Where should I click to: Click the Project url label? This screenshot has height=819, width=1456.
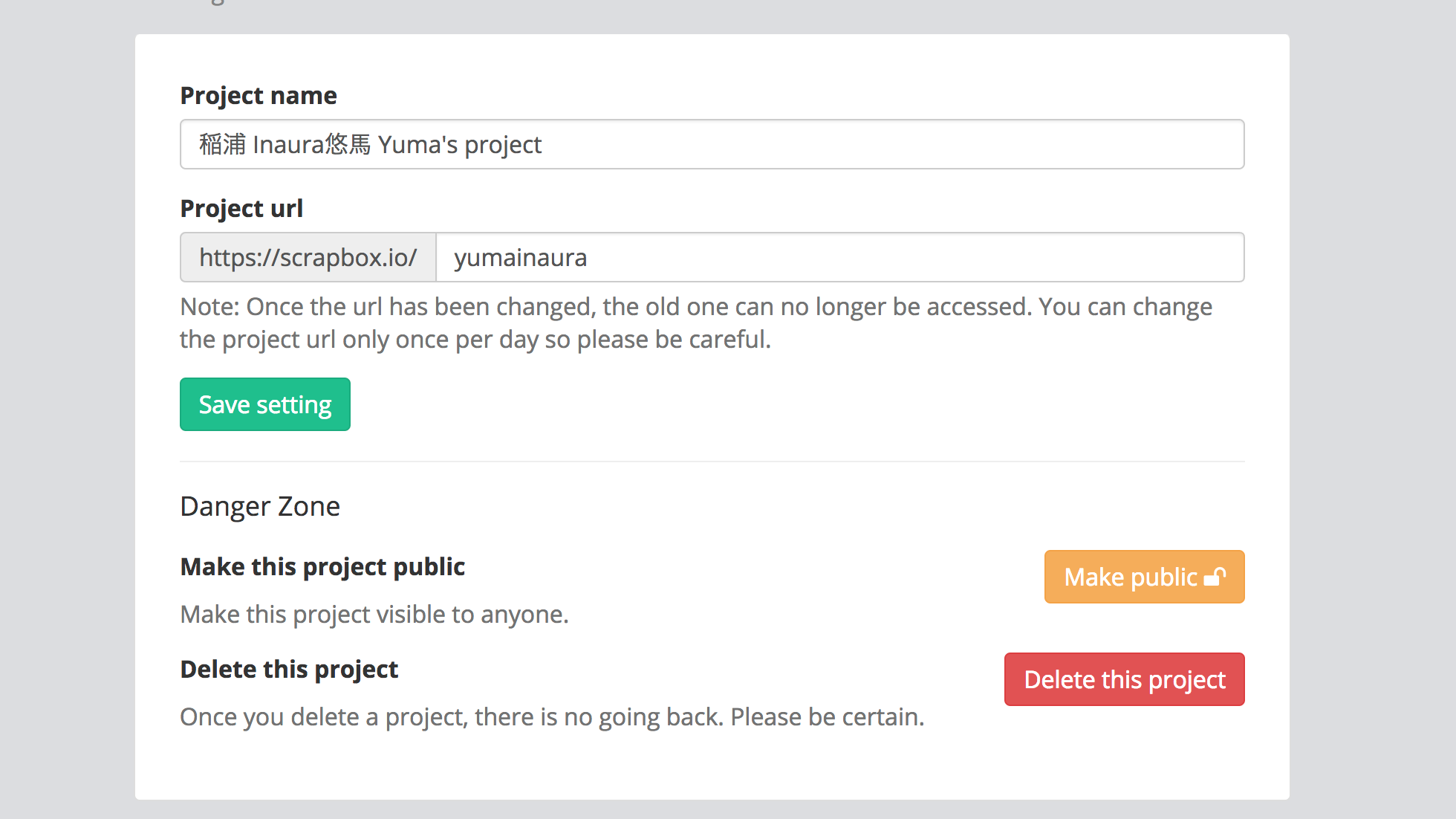pos(241,208)
